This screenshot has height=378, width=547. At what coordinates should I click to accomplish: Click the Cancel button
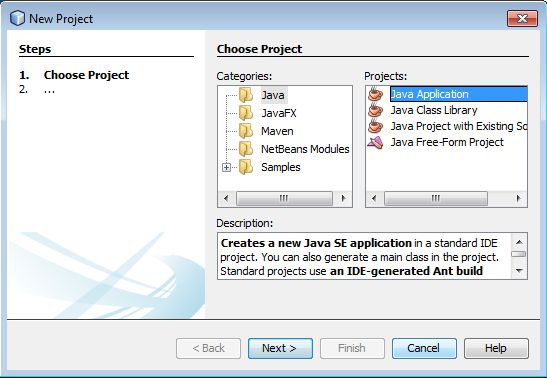coord(424,348)
